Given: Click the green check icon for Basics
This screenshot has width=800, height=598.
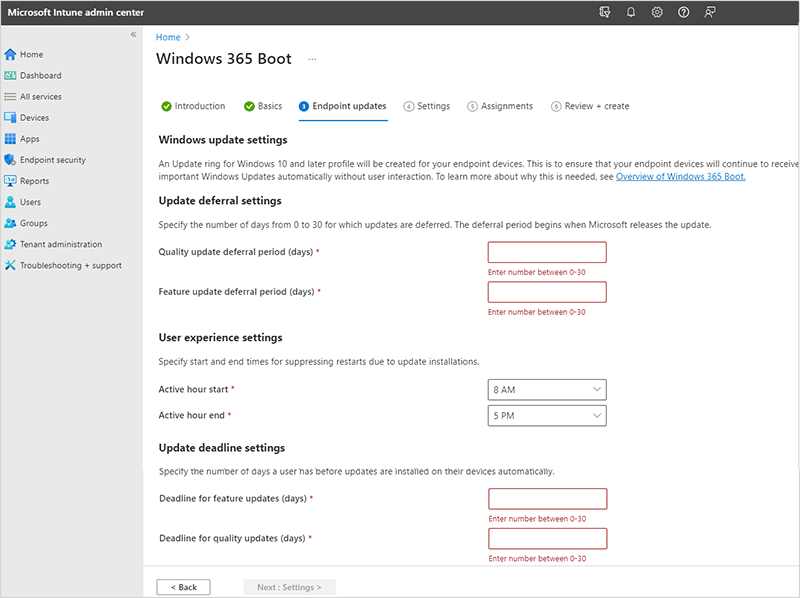Looking at the screenshot, I should point(249,106).
